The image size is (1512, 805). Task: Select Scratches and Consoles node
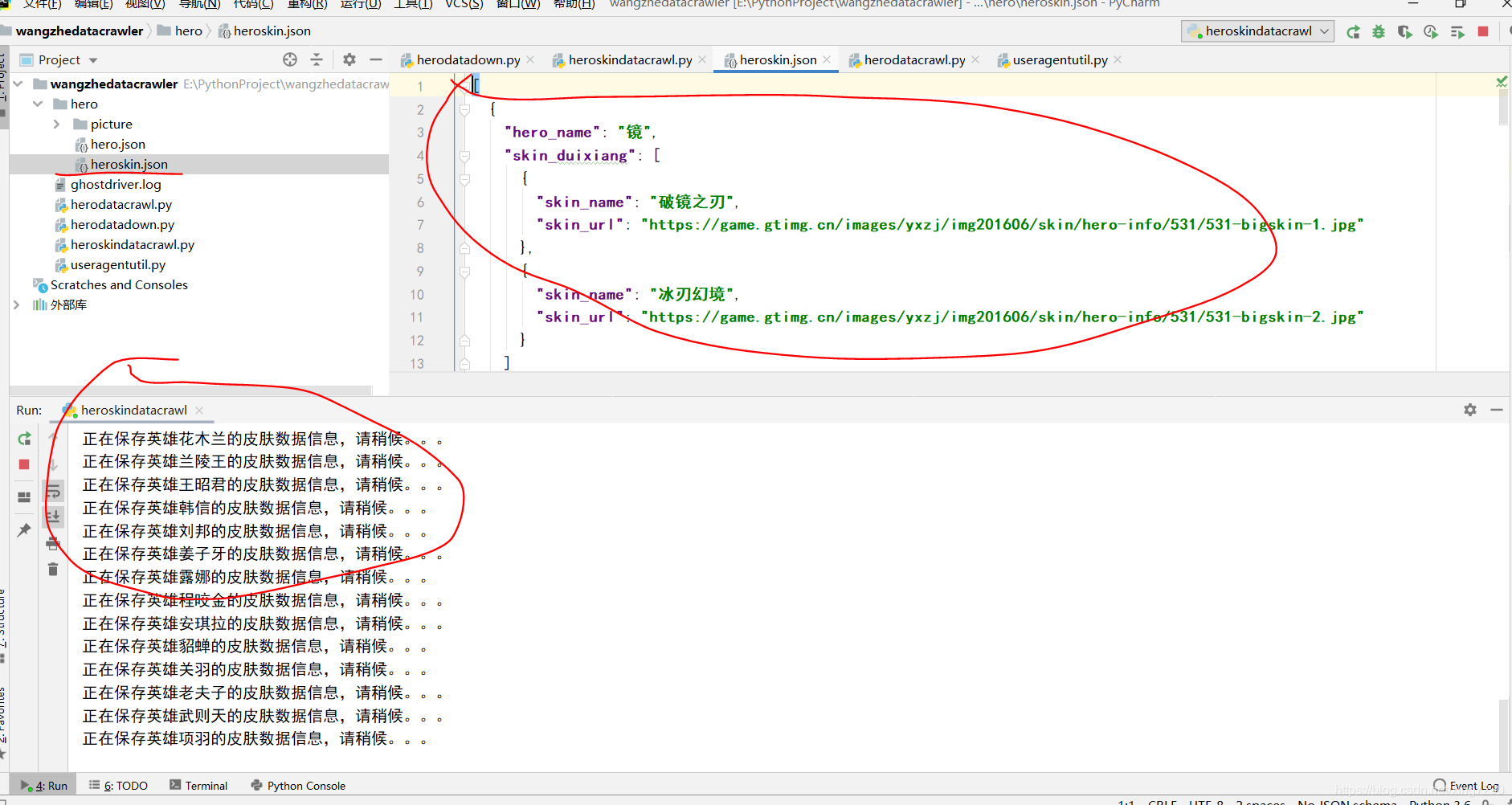(x=119, y=284)
